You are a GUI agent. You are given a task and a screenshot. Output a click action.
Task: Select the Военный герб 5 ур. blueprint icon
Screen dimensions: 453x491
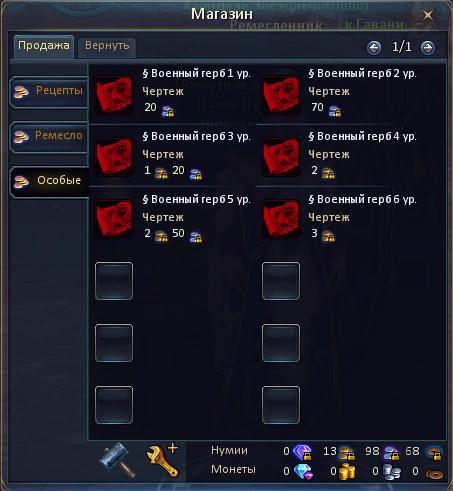pos(114,219)
